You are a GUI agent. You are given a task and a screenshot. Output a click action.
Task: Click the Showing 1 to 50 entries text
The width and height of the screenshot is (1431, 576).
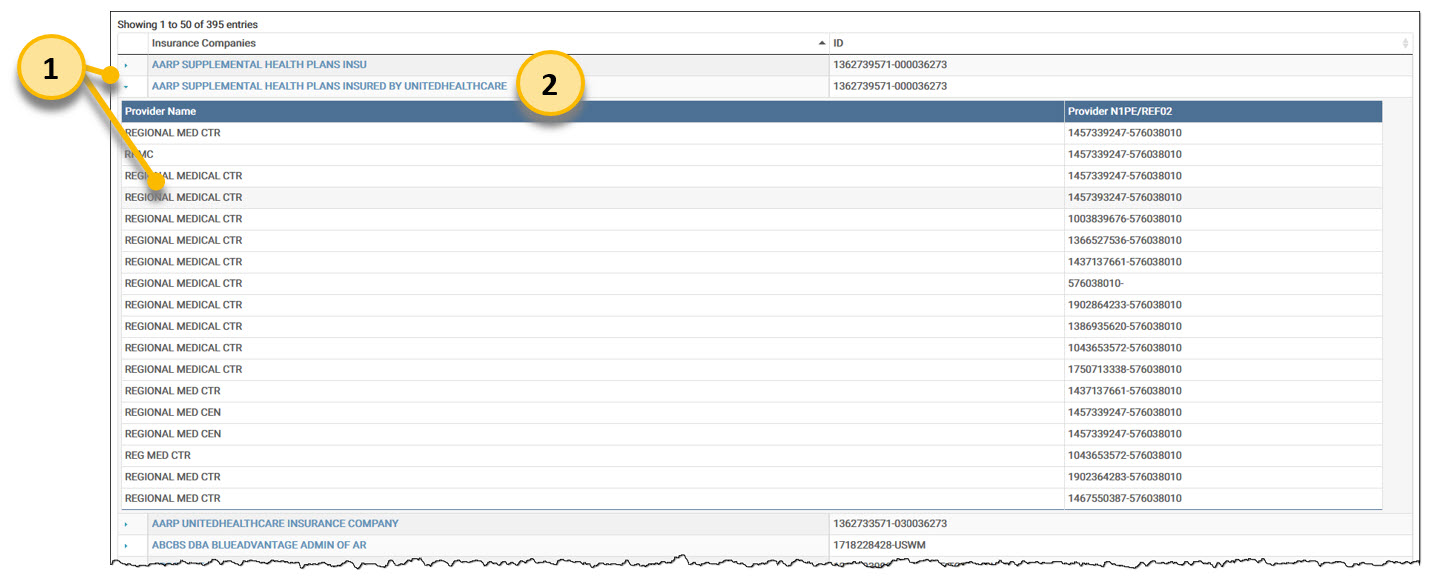188,24
